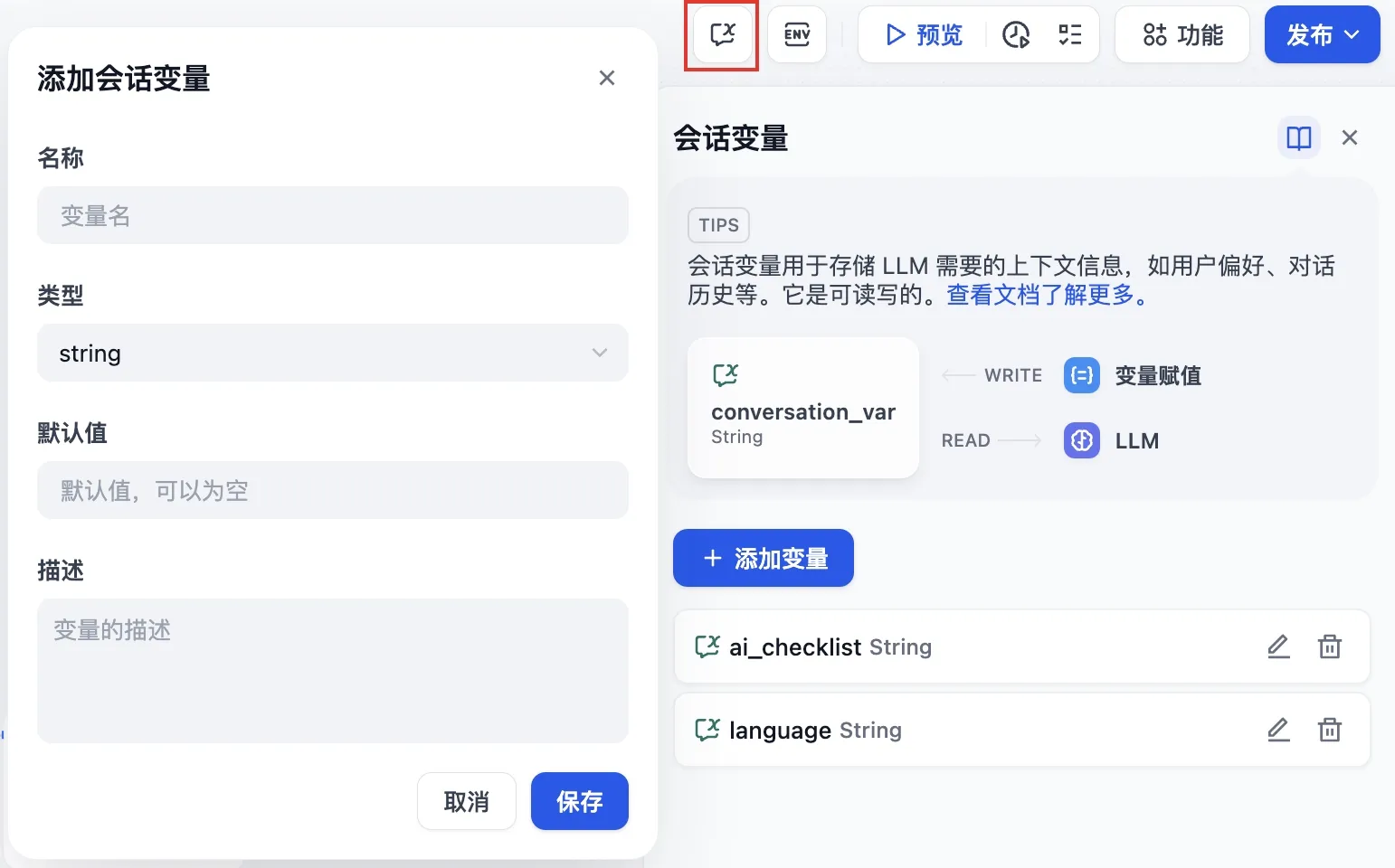Viewport: 1395px width, 868px height.
Task: Click the 默认值 default value field
Action: click(x=332, y=490)
